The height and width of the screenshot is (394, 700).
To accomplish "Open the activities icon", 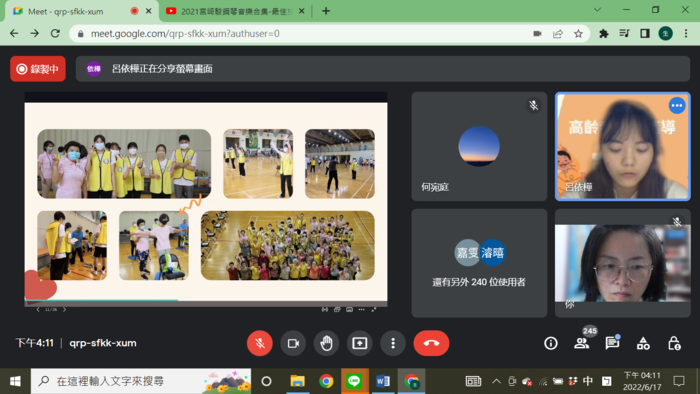I will coord(643,343).
